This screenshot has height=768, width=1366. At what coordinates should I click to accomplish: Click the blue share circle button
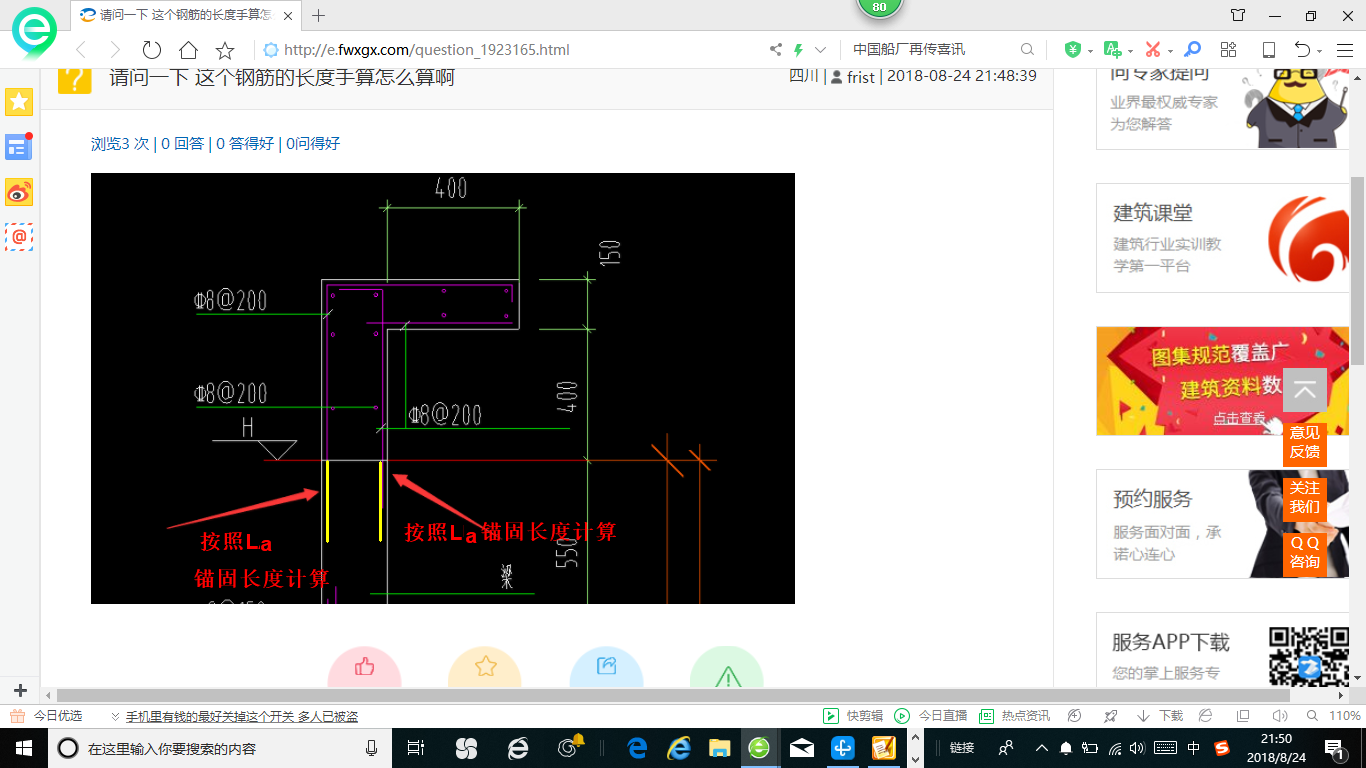point(606,667)
